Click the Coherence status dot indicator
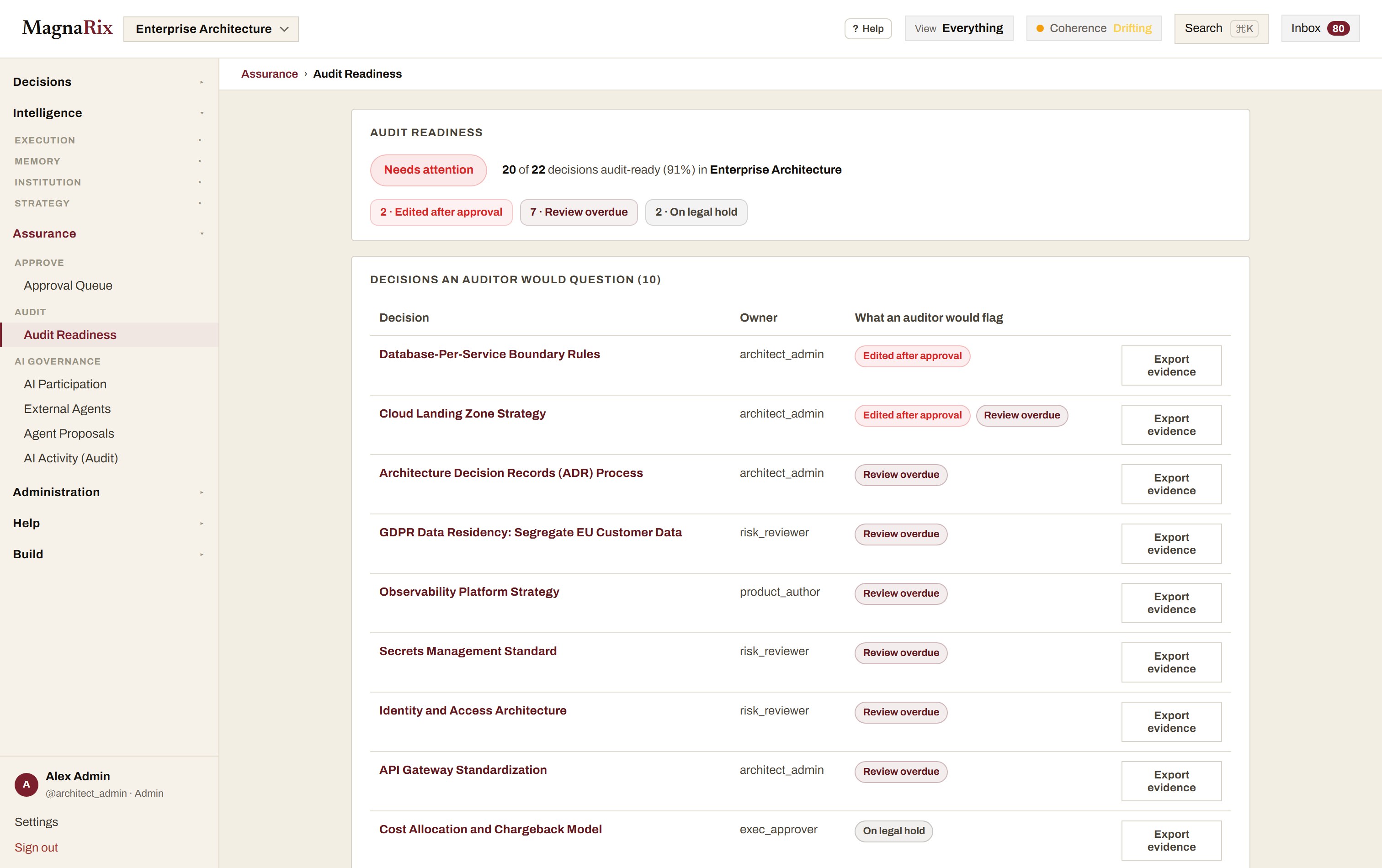Viewport: 1382px width, 868px height. [1039, 28]
